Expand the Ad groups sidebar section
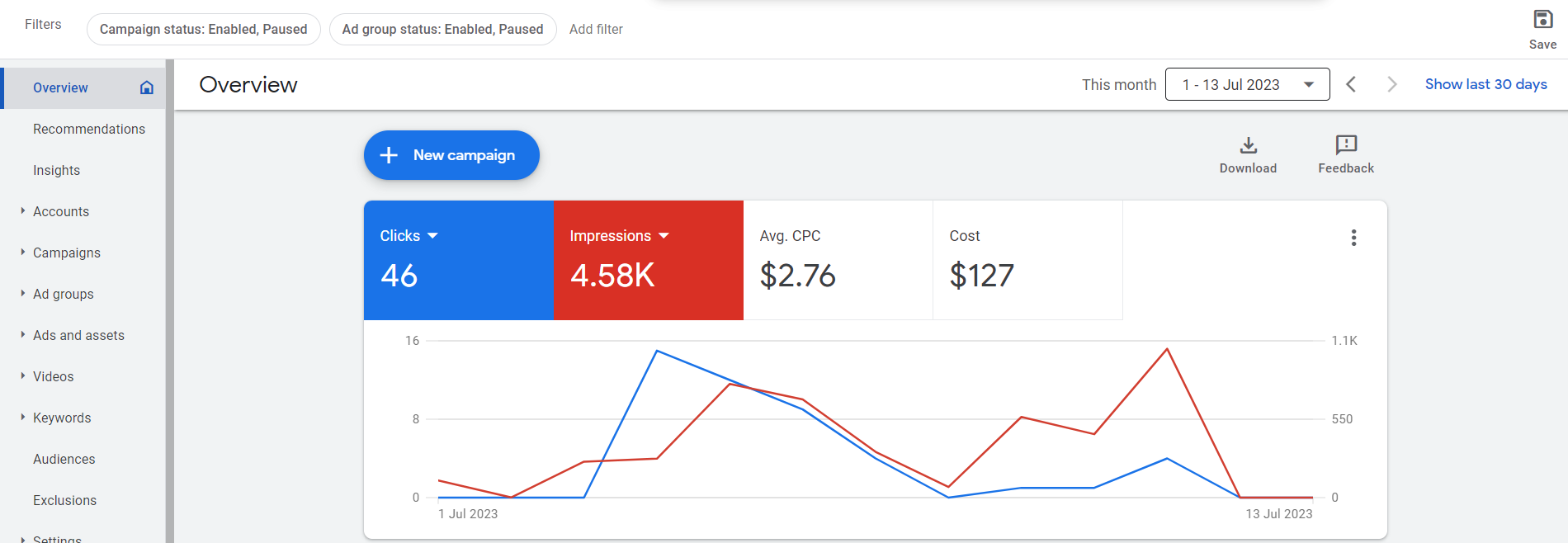 click(x=22, y=293)
